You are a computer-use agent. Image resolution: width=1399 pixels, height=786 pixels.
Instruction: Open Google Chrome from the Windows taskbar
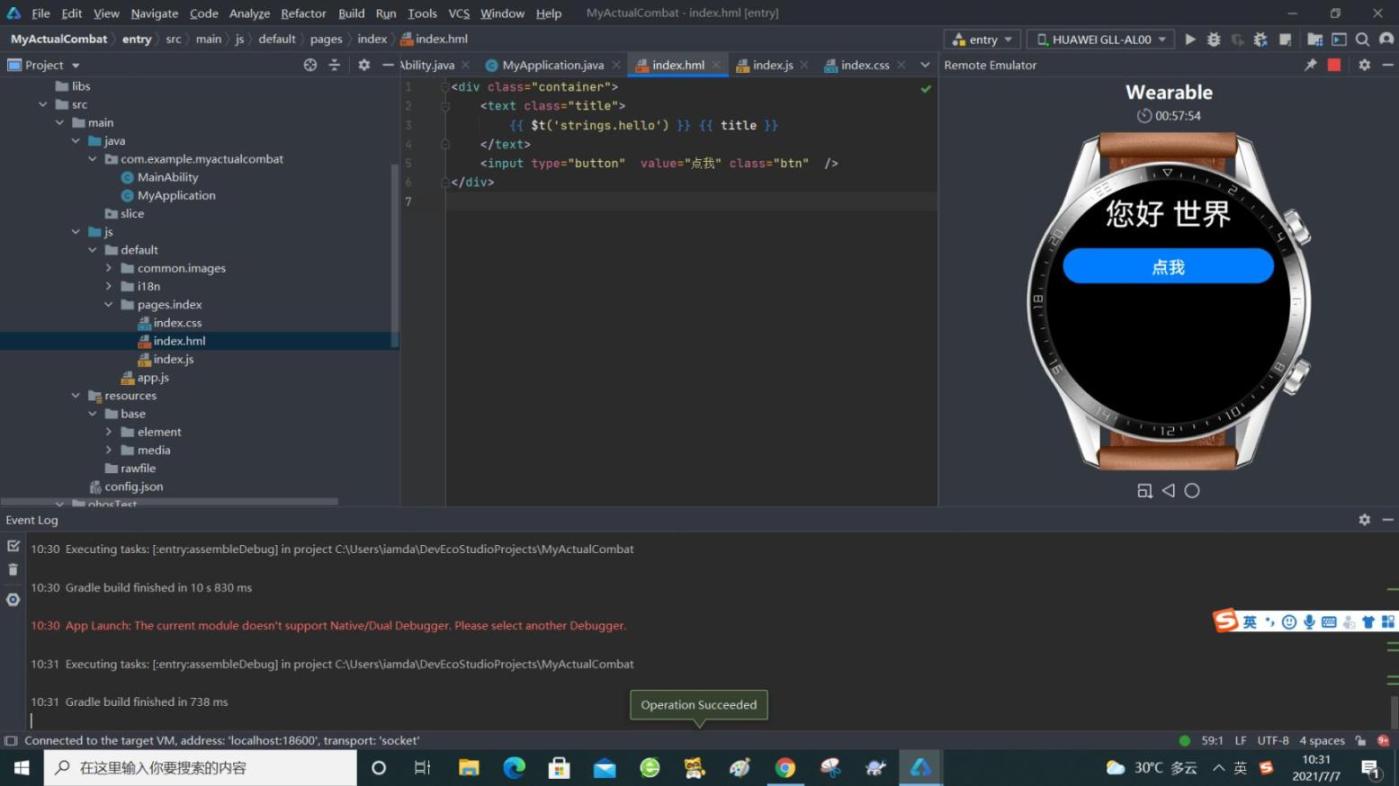pos(785,767)
